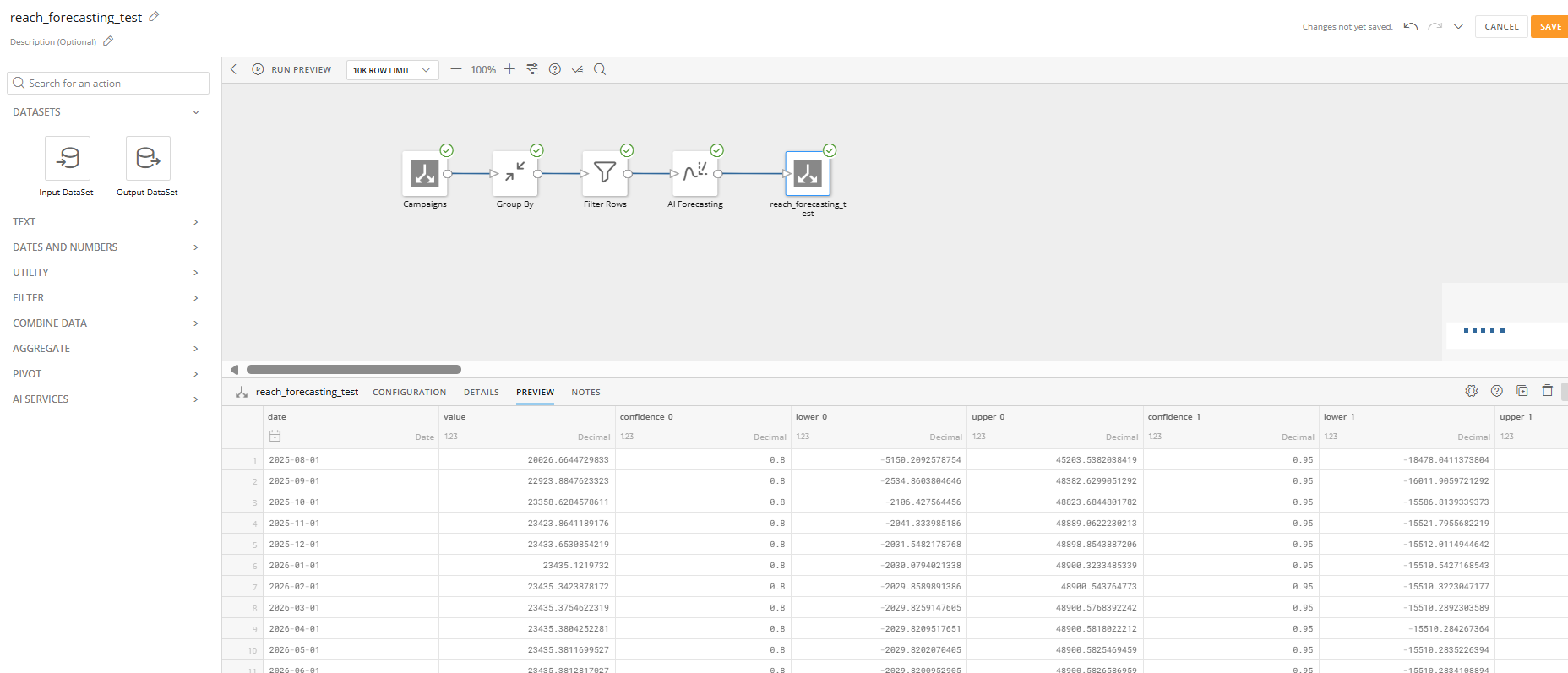
Task: Switch to the DETAILS tab
Action: [482, 393]
